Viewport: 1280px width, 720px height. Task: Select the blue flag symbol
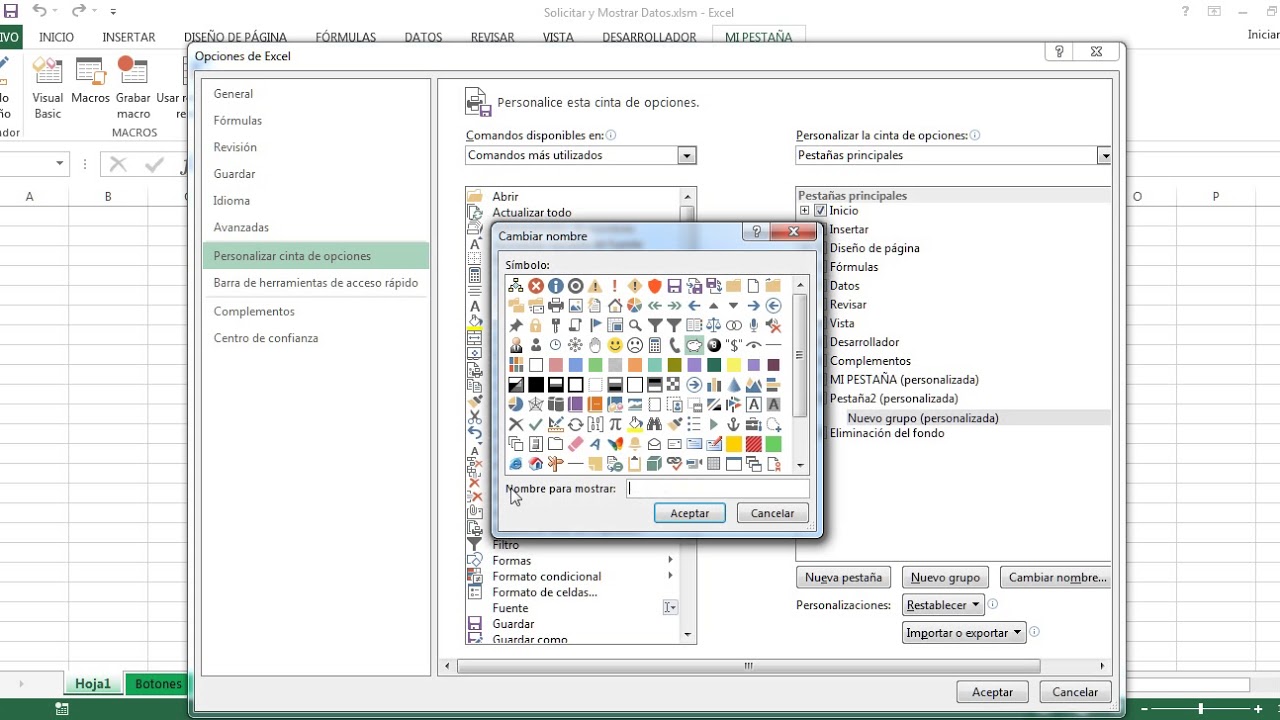[595, 325]
